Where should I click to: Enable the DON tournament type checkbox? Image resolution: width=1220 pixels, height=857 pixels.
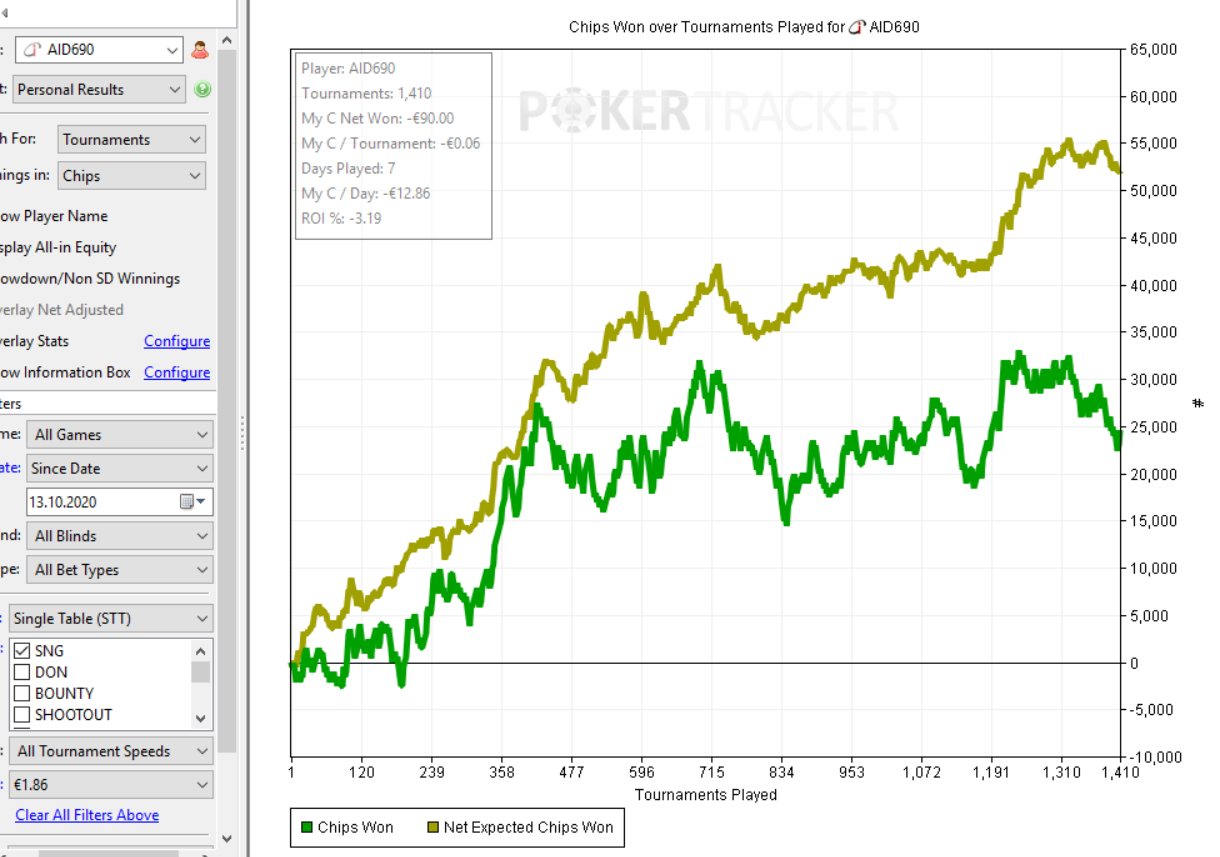pos(22,672)
